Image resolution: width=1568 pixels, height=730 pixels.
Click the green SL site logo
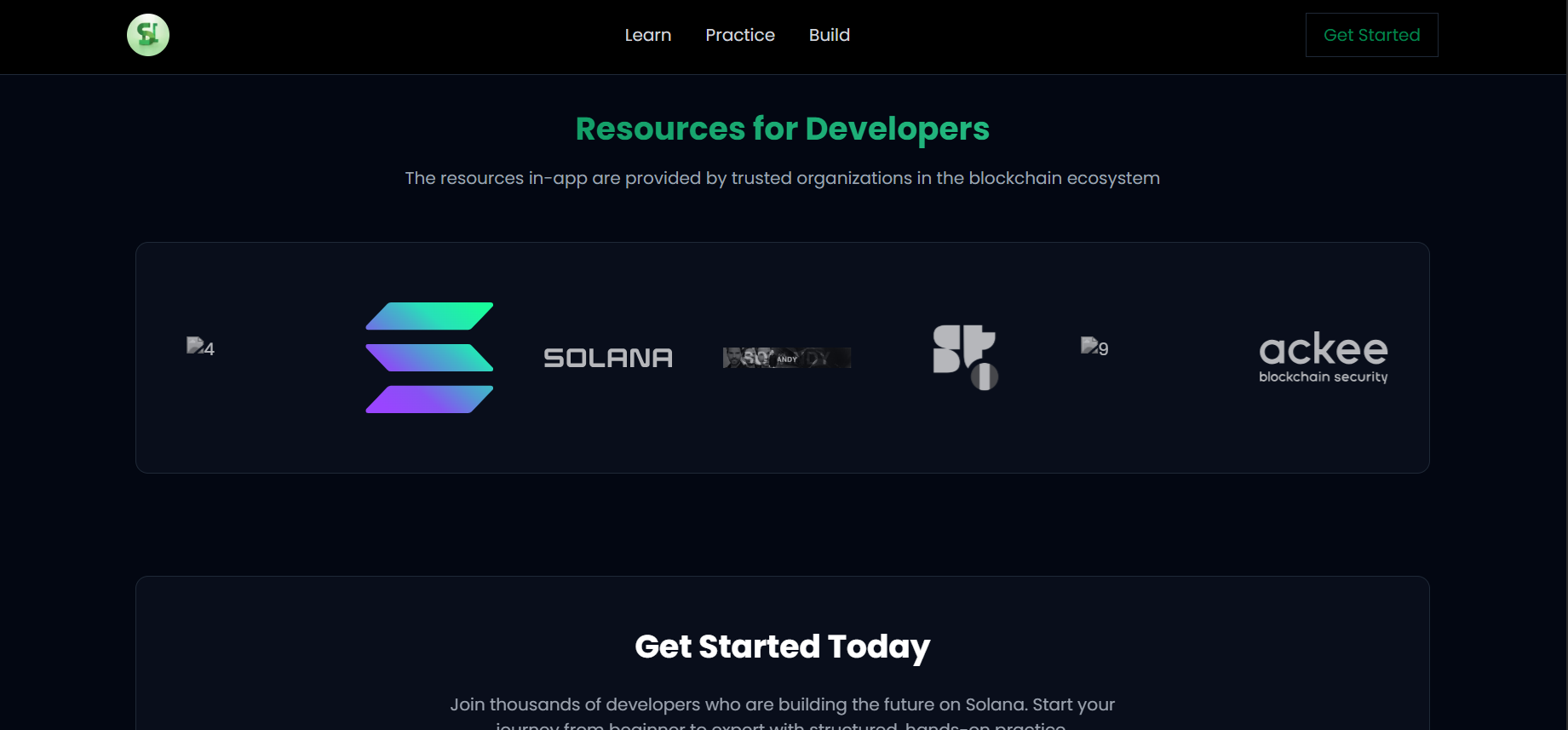click(x=148, y=35)
